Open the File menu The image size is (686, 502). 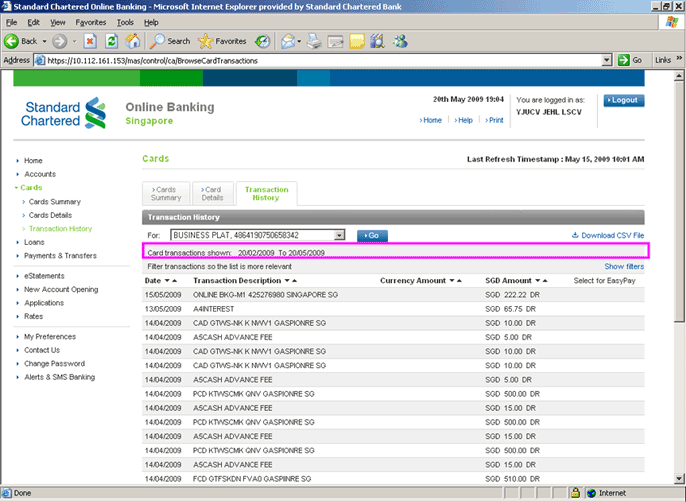(11, 22)
